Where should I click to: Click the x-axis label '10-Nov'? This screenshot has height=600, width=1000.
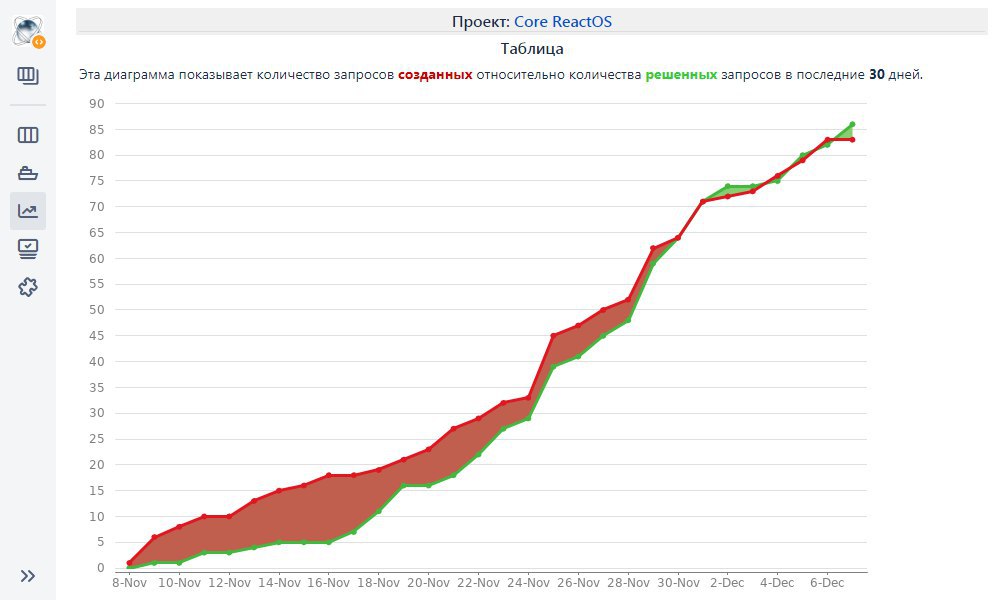(179, 583)
